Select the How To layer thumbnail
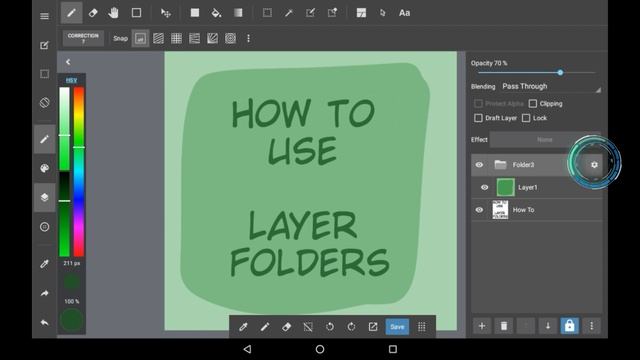Image resolution: width=640 pixels, height=360 pixels. tap(500, 210)
